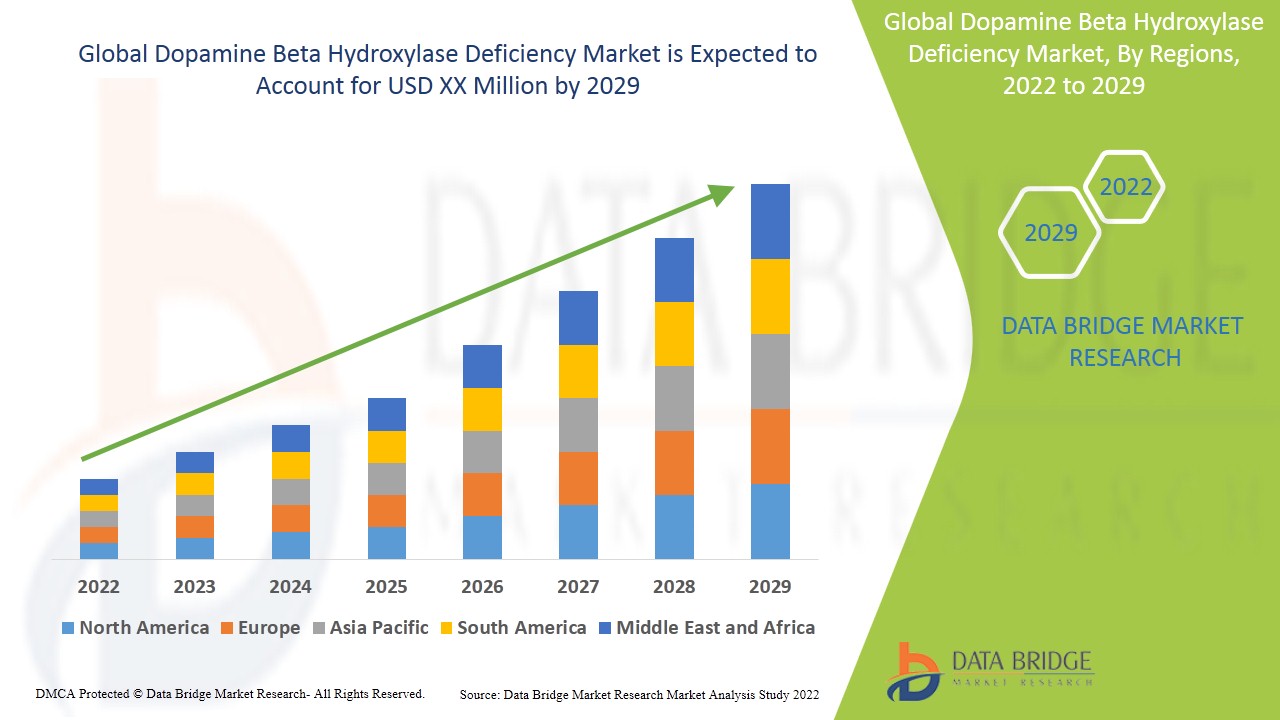The width and height of the screenshot is (1280, 720).
Task: Click the main chart title text
Action: point(447,70)
